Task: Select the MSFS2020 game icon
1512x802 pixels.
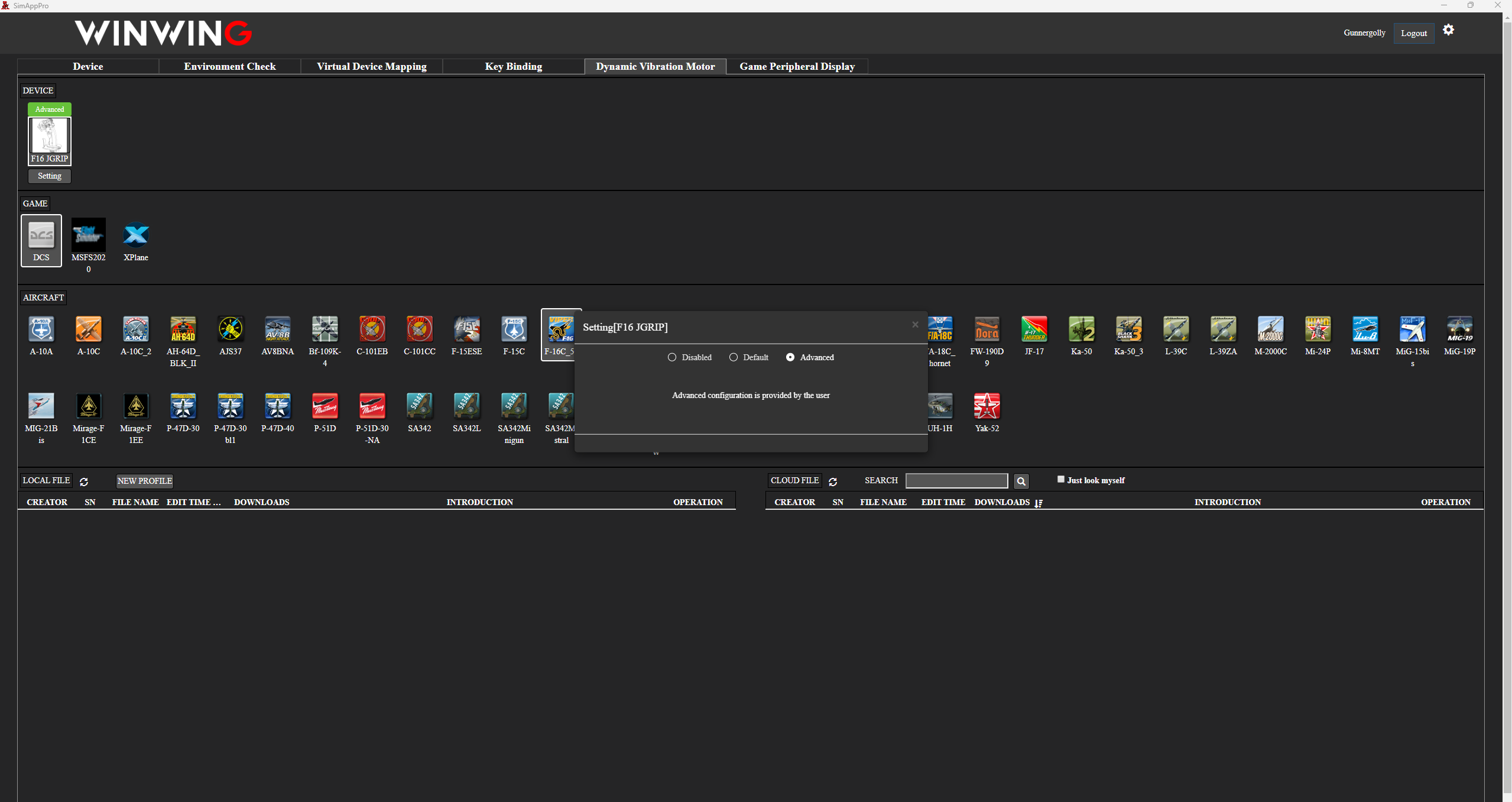Action: 89,234
